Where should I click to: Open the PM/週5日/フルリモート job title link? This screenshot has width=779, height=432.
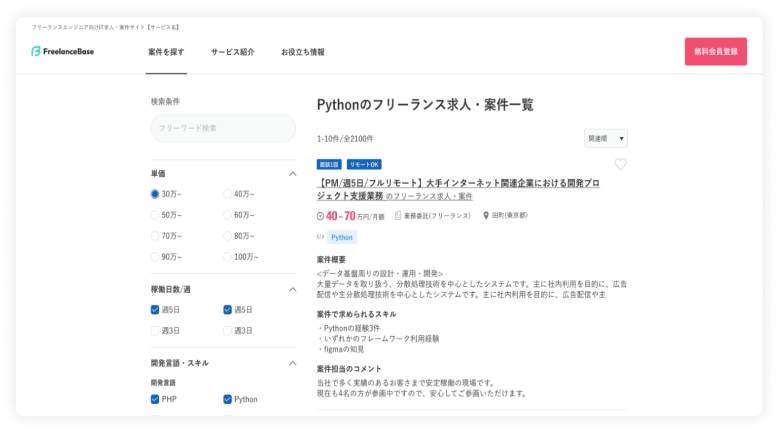(458, 189)
